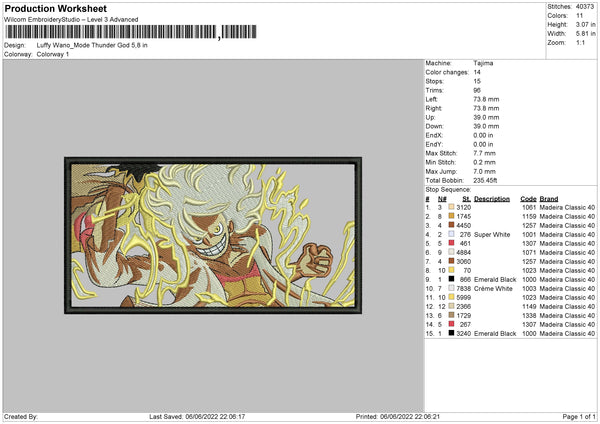
Task: Select the orange swatch for stop 2 (1745)
Action: coord(452,216)
